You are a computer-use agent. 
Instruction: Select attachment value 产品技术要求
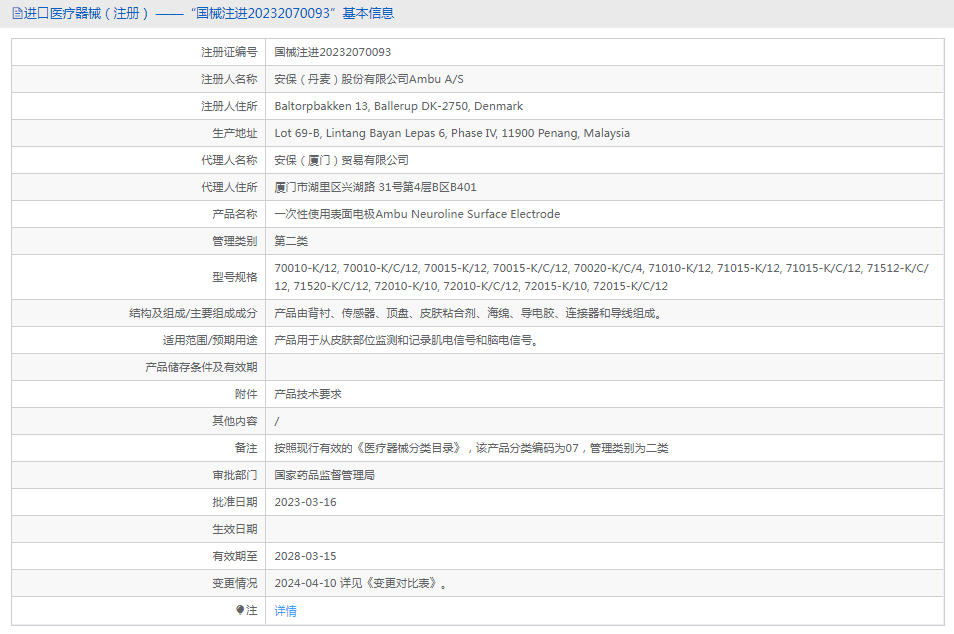pyautogui.click(x=308, y=394)
